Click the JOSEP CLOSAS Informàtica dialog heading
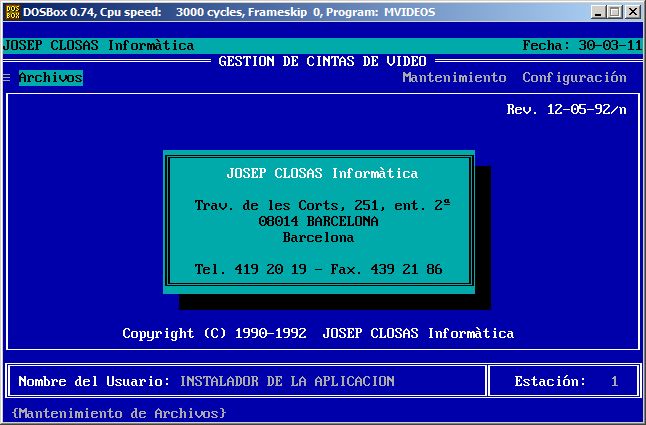Viewport: 646px width, 425px height. click(x=322, y=174)
